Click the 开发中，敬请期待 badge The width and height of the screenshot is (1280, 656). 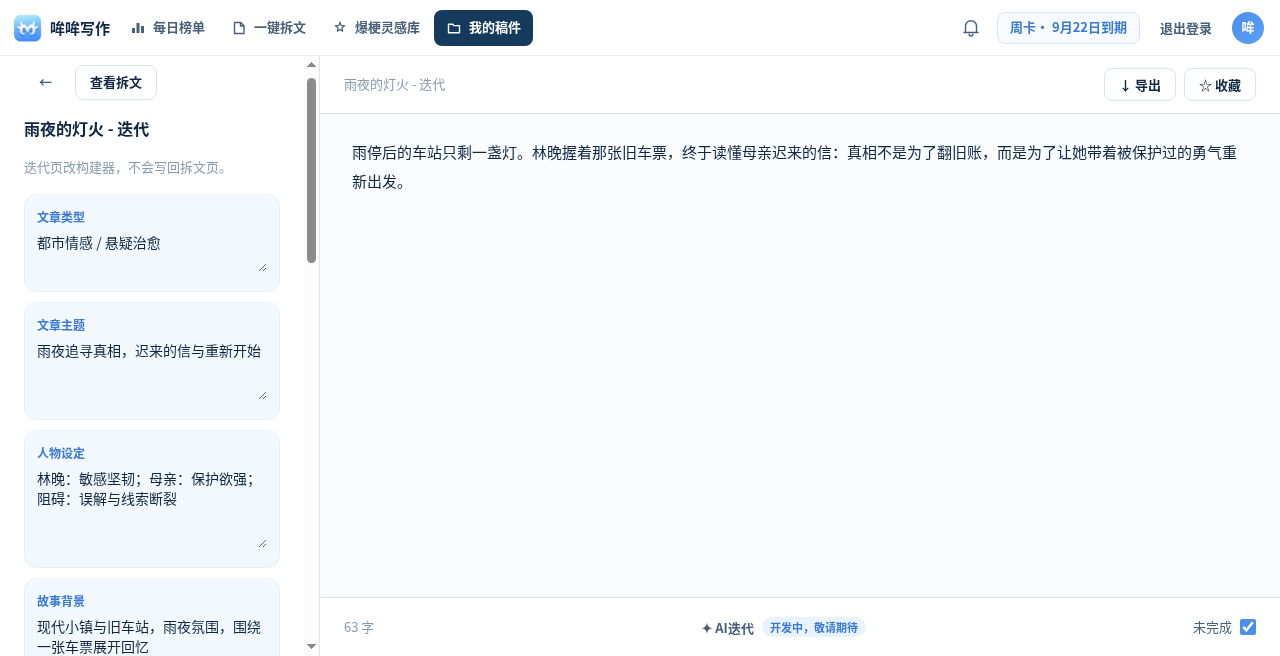tap(814, 628)
